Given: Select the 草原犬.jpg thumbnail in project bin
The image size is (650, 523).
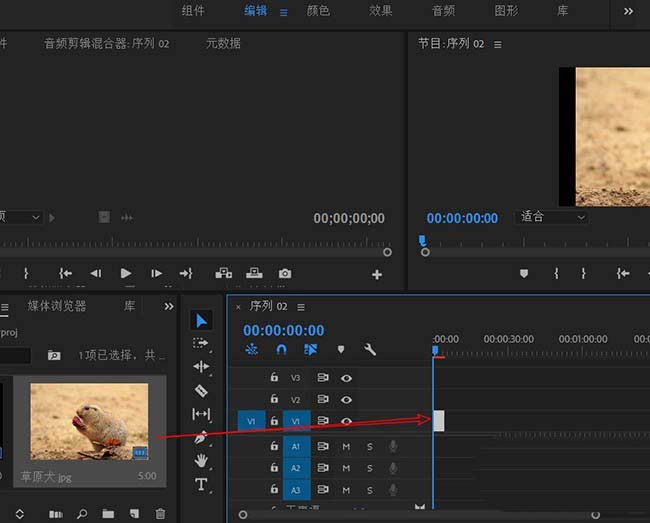Looking at the screenshot, I should (x=89, y=422).
